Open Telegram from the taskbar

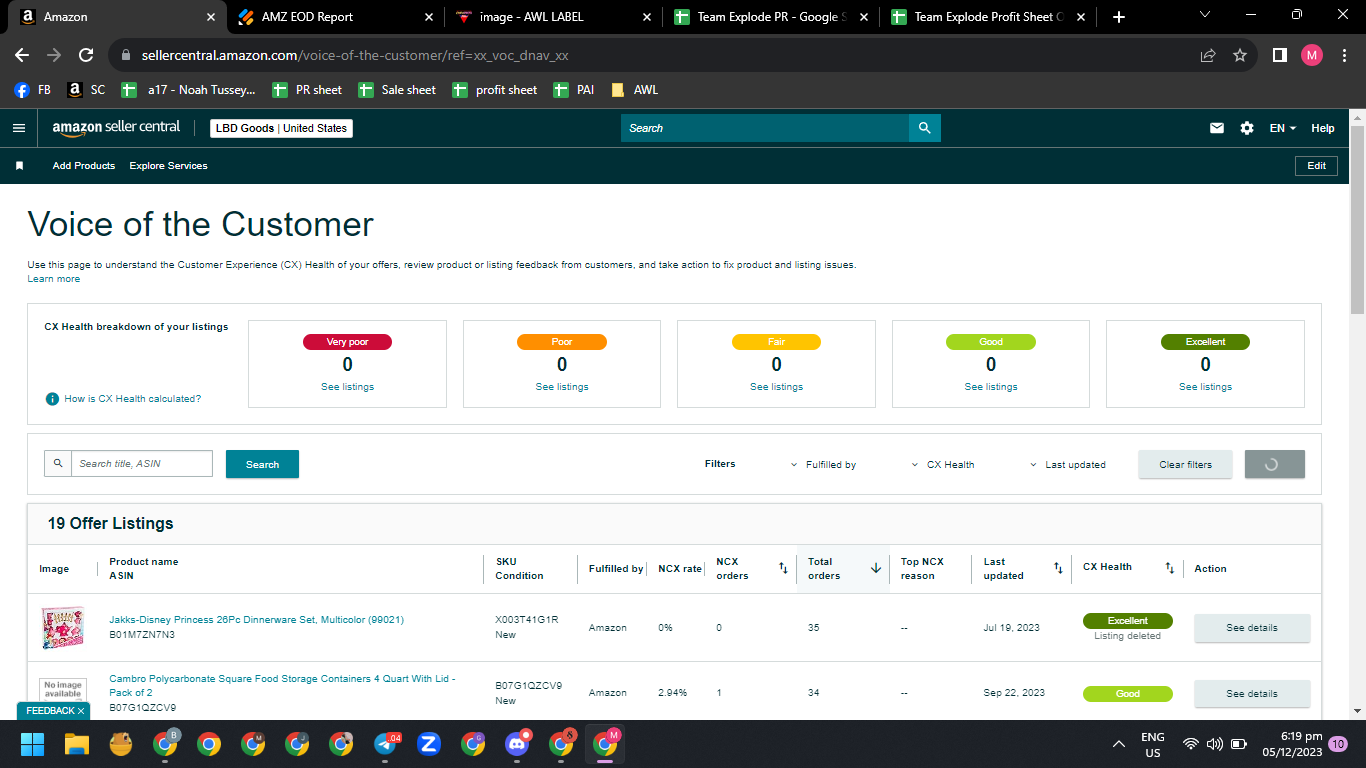[386, 744]
